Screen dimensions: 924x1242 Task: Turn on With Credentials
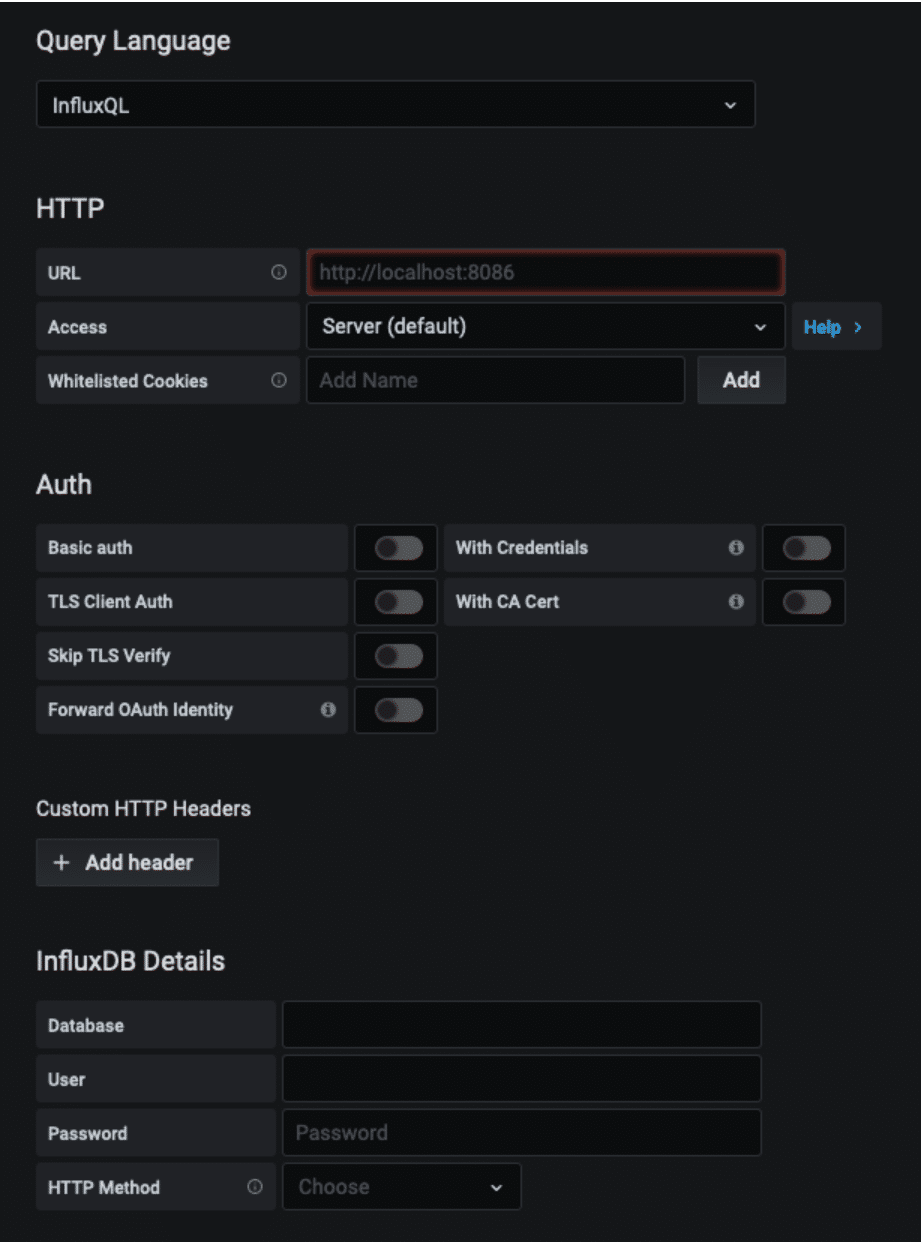803,548
